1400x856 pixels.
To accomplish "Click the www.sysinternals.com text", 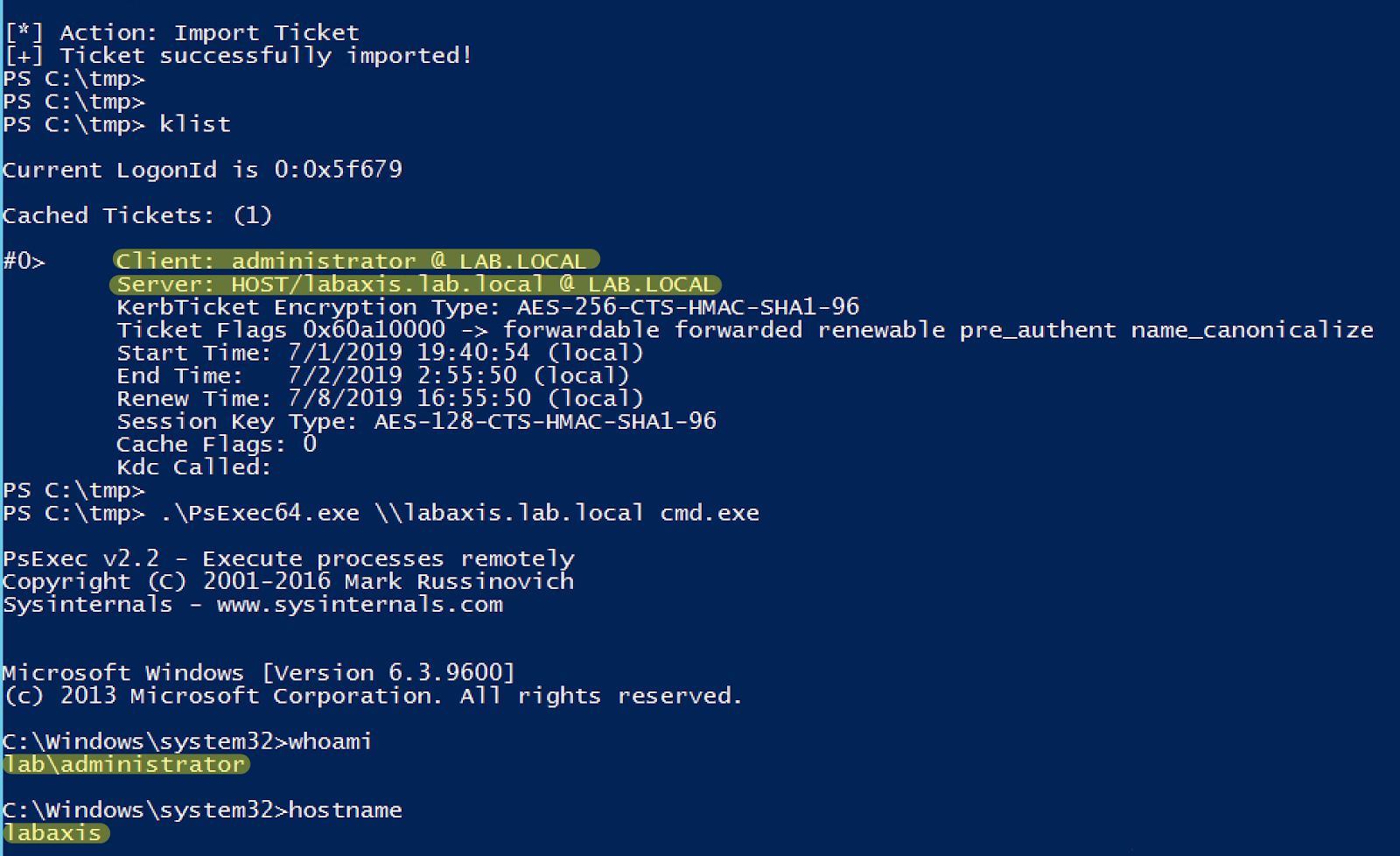I will pyautogui.click(x=360, y=605).
